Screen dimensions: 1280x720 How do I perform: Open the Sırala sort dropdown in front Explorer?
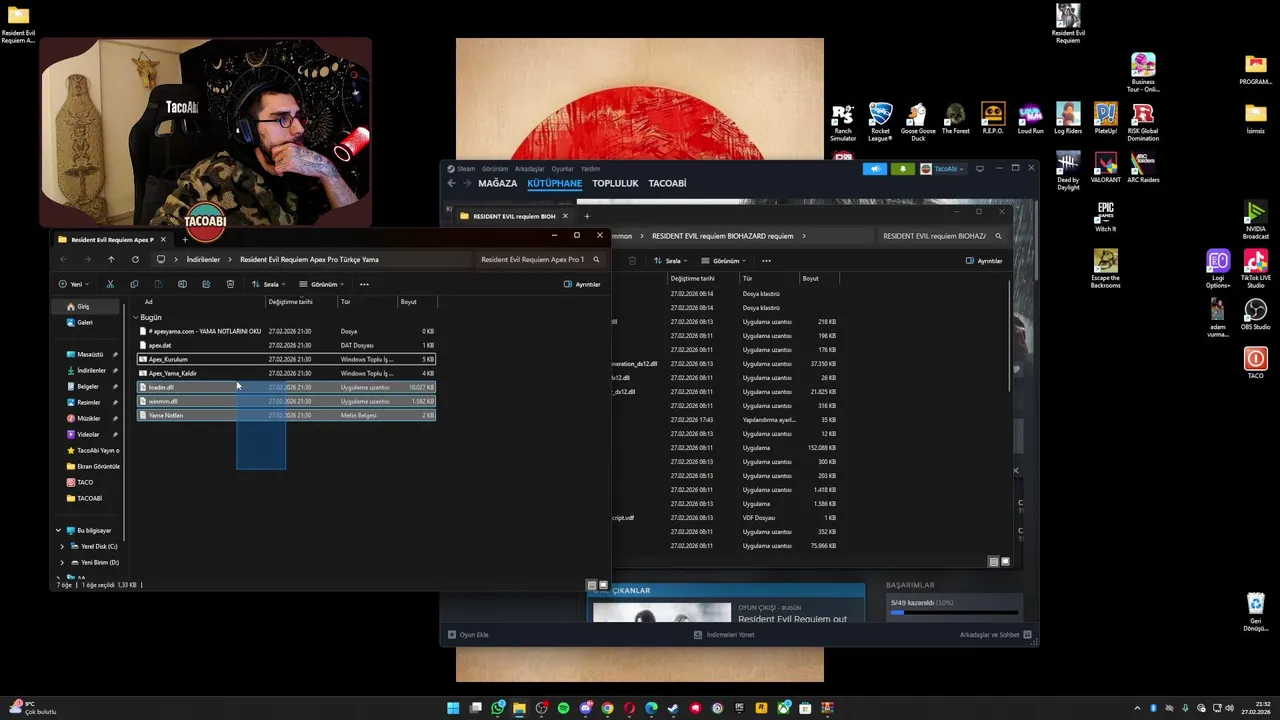[268, 284]
